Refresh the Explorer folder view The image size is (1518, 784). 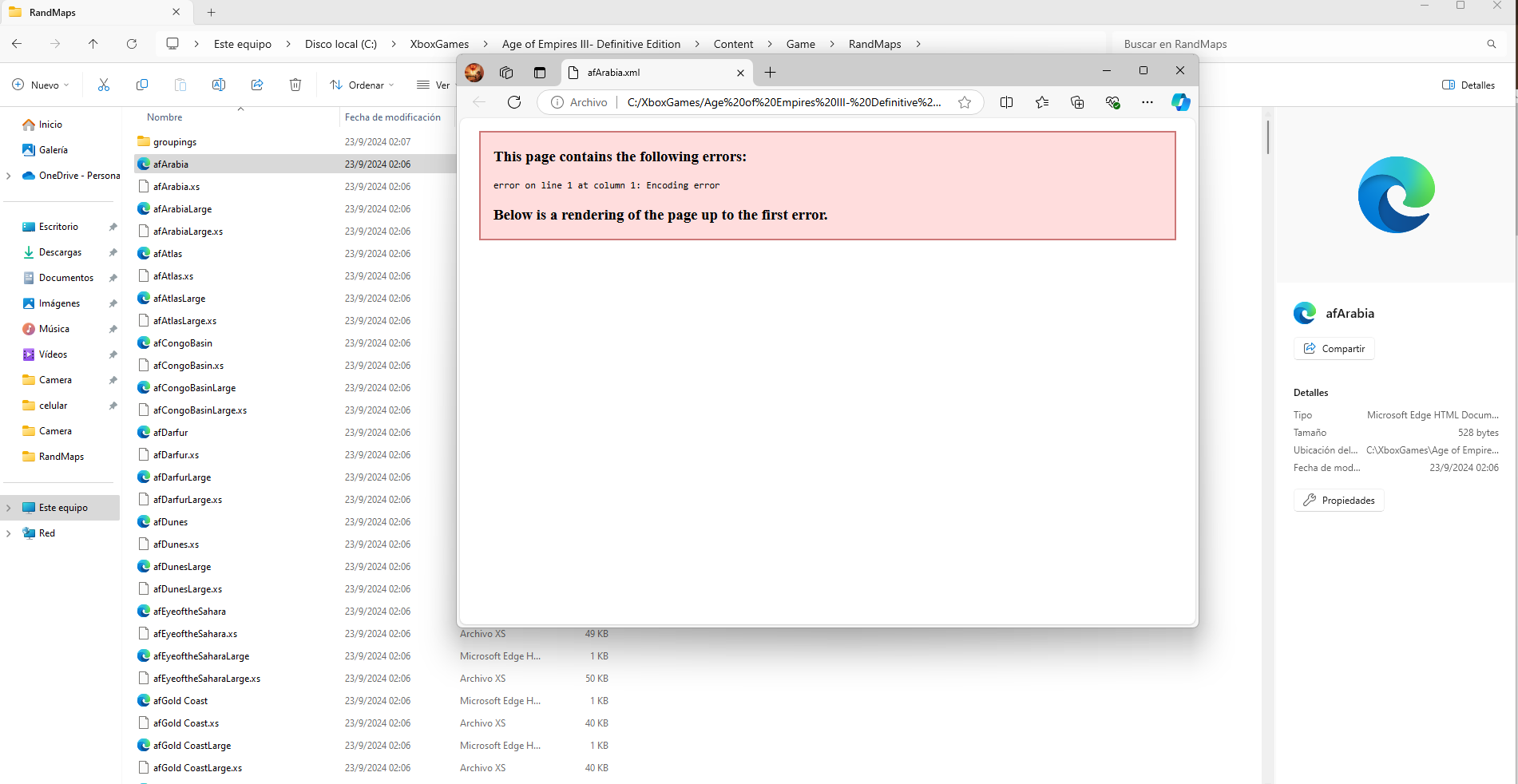tap(132, 44)
